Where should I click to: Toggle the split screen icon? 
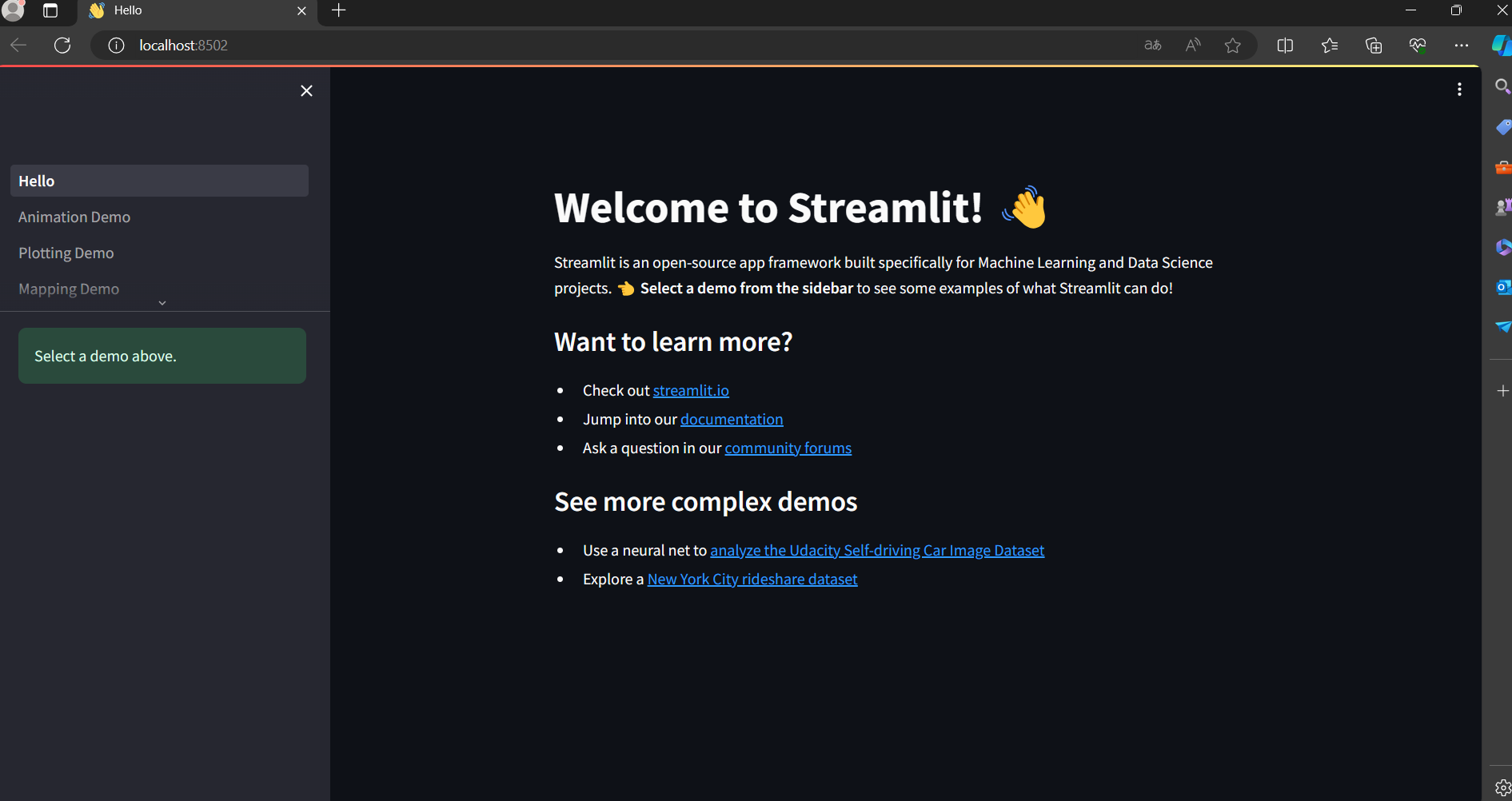pos(1285,46)
